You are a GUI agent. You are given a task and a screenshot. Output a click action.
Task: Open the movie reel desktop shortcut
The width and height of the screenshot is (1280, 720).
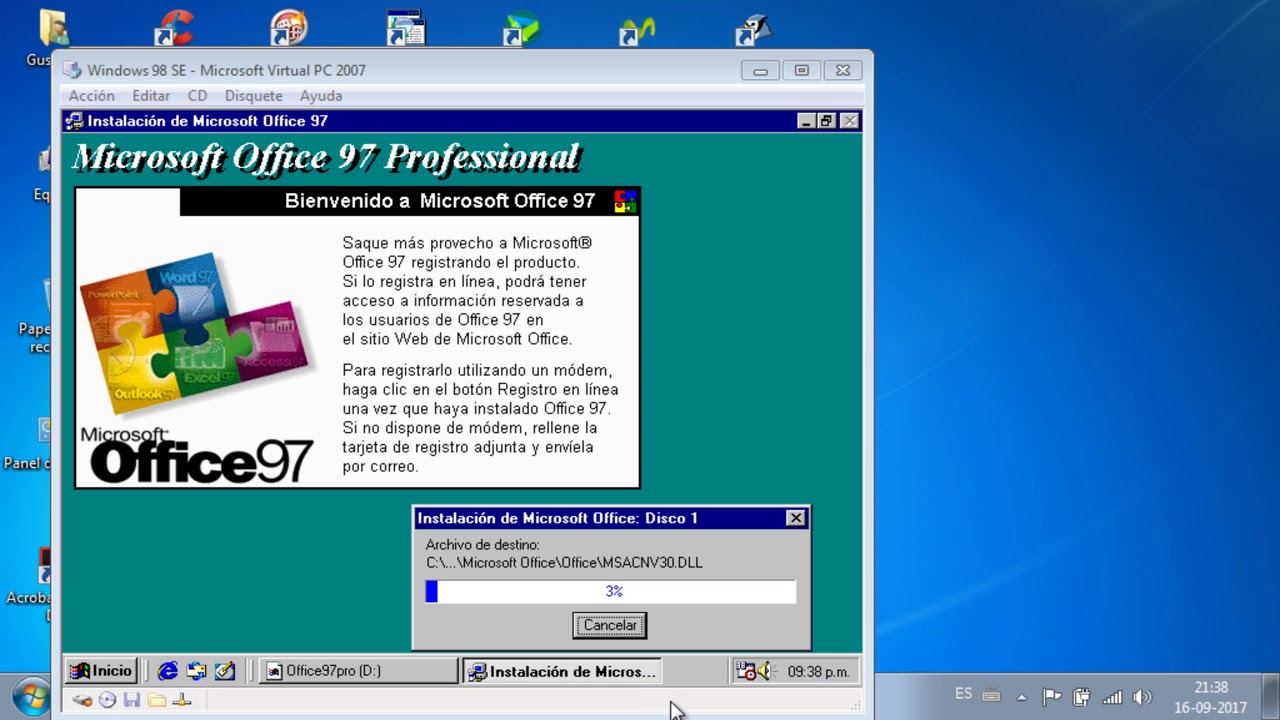click(x=289, y=27)
